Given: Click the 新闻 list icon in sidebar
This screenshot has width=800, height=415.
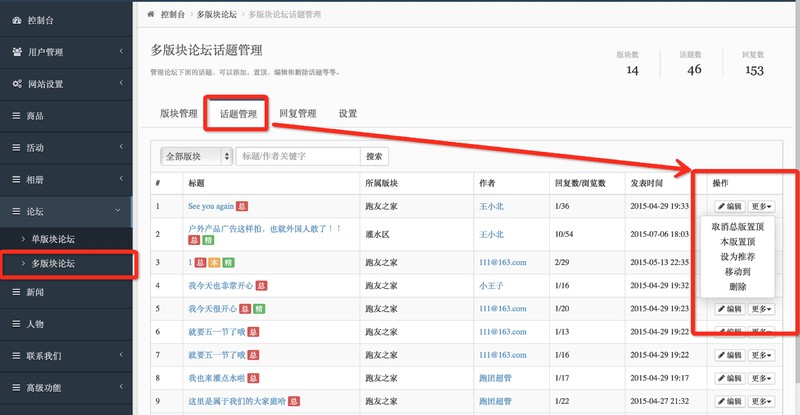Looking at the screenshot, I should point(16,291).
